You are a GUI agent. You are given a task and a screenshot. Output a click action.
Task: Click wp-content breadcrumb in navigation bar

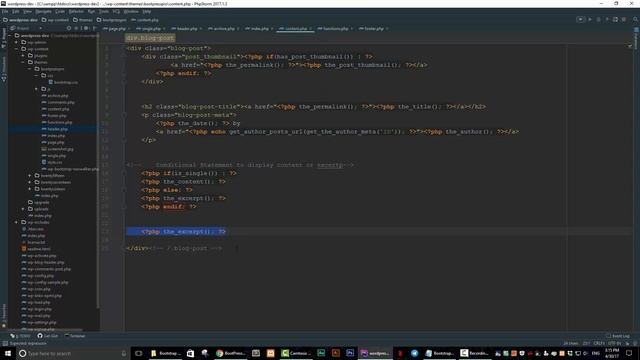[55, 20]
